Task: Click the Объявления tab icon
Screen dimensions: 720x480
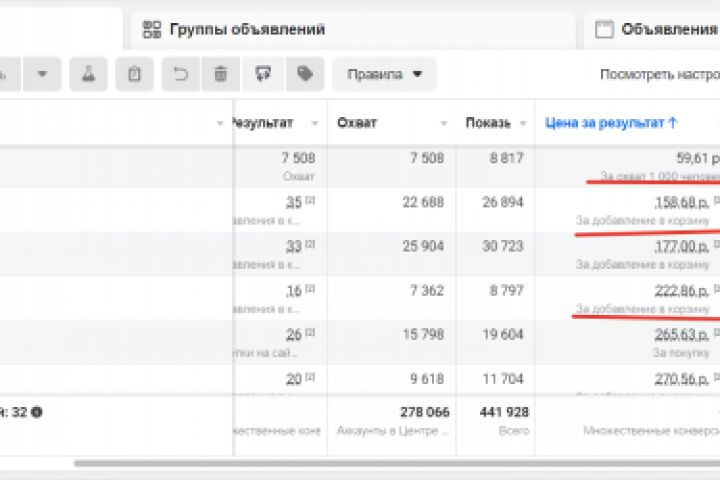Action: click(603, 29)
